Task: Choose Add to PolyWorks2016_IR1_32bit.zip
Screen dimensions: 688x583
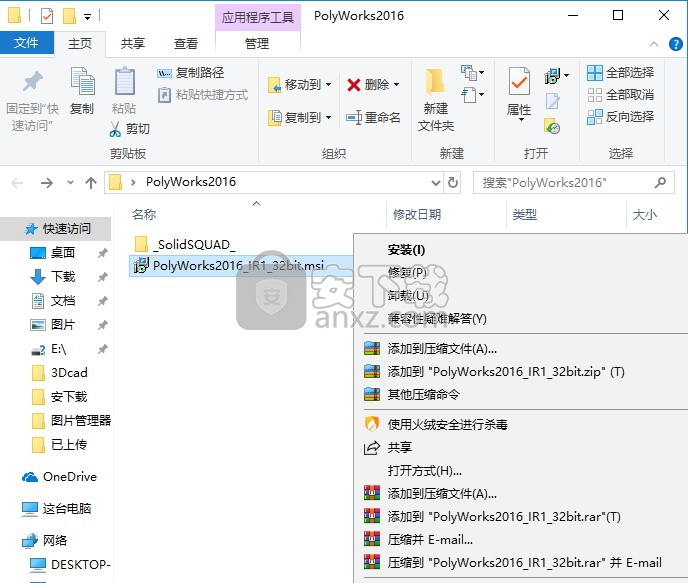Action: click(x=506, y=372)
